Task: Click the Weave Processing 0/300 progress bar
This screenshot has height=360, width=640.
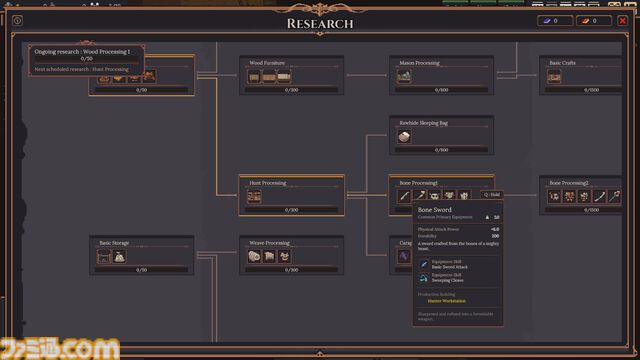Action: pos(291,270)
